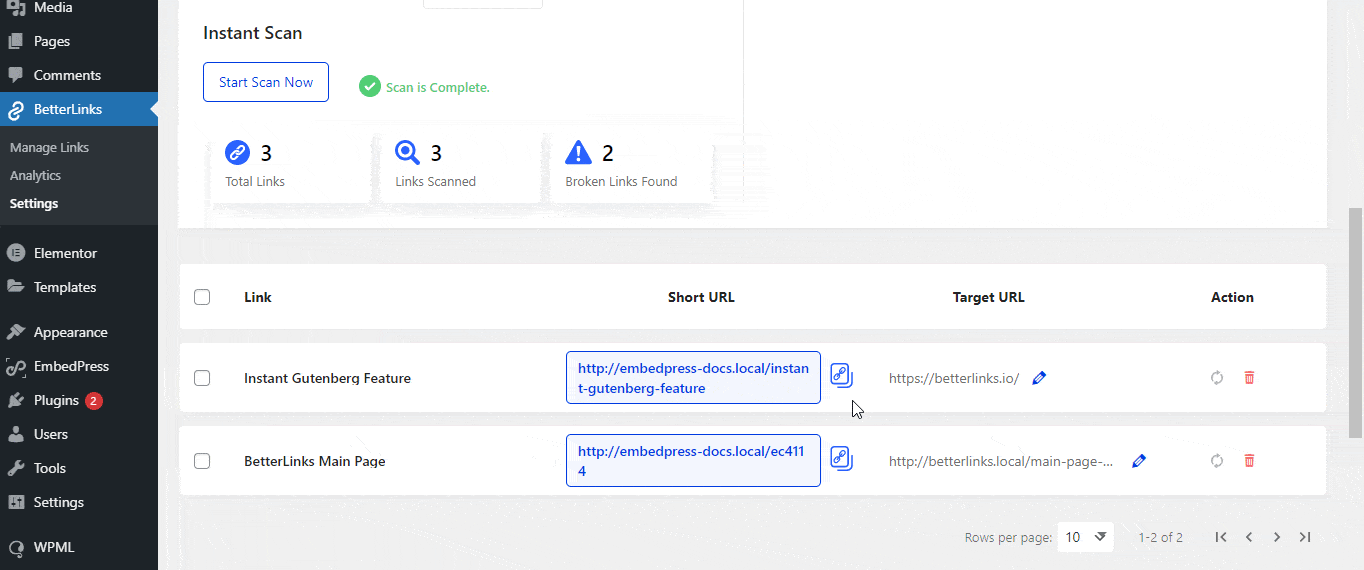Screen dimensions: 1364x570
Task: Open Analytics in BetterLinks submenu
Action: point(35,175)
